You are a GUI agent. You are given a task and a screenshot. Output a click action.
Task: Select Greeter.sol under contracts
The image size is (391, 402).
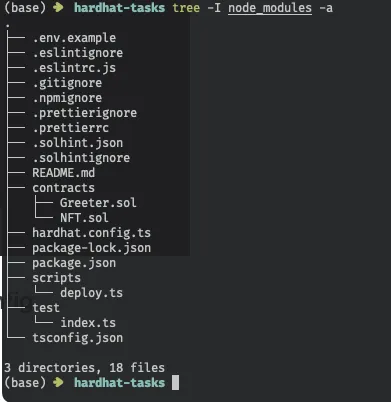pos(98,203)
